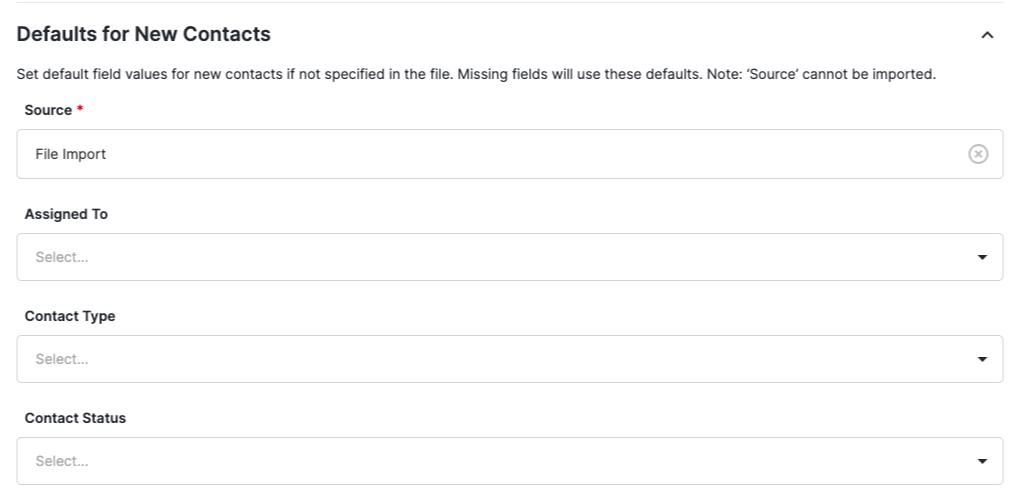This screenshot has width=1023, height=494.
Task: Open the Contact Type dropdown
Action: pyautogui.click(x=500, y=359)
